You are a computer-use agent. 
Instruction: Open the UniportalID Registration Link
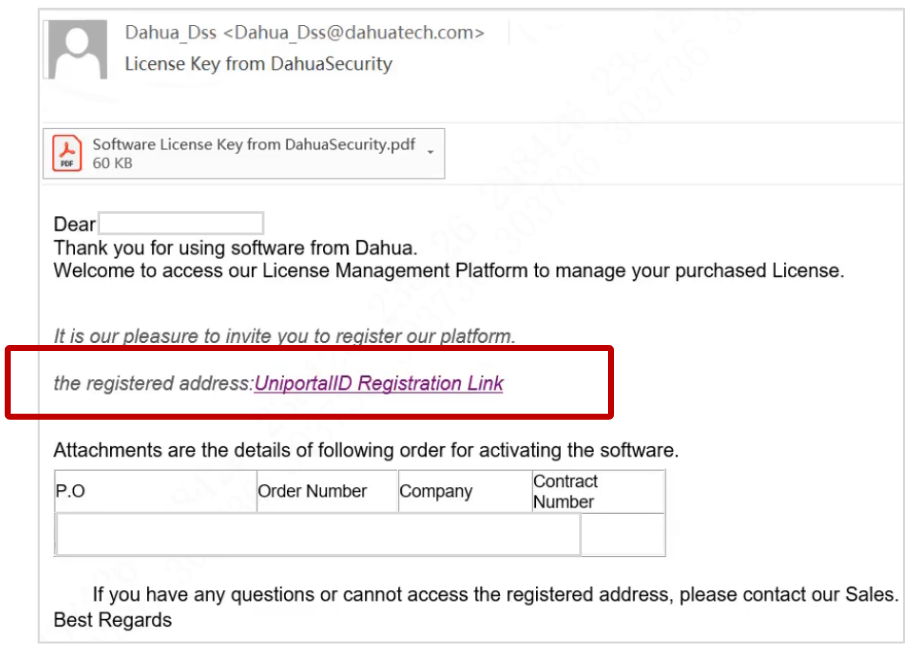click(x=379, y=384)
